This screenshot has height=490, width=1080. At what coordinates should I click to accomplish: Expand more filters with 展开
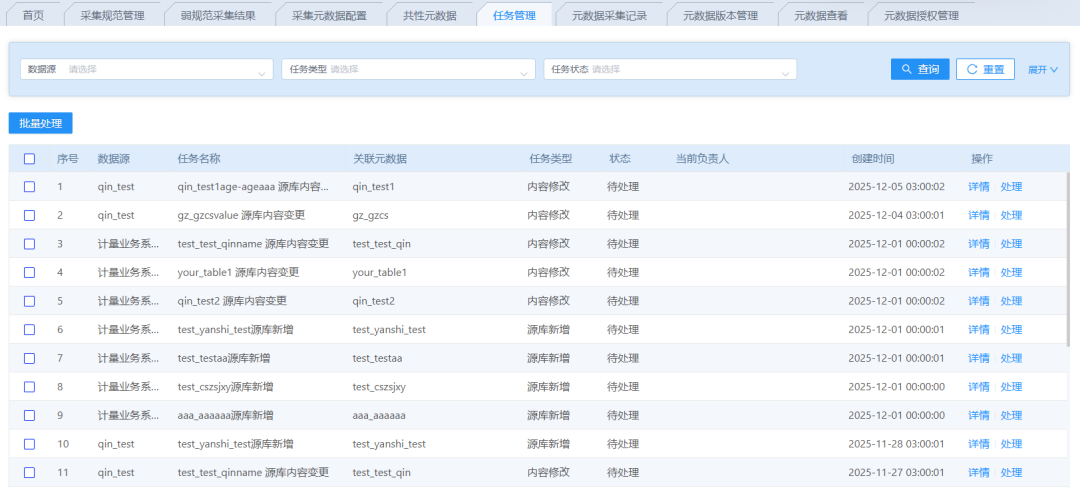1042,70
